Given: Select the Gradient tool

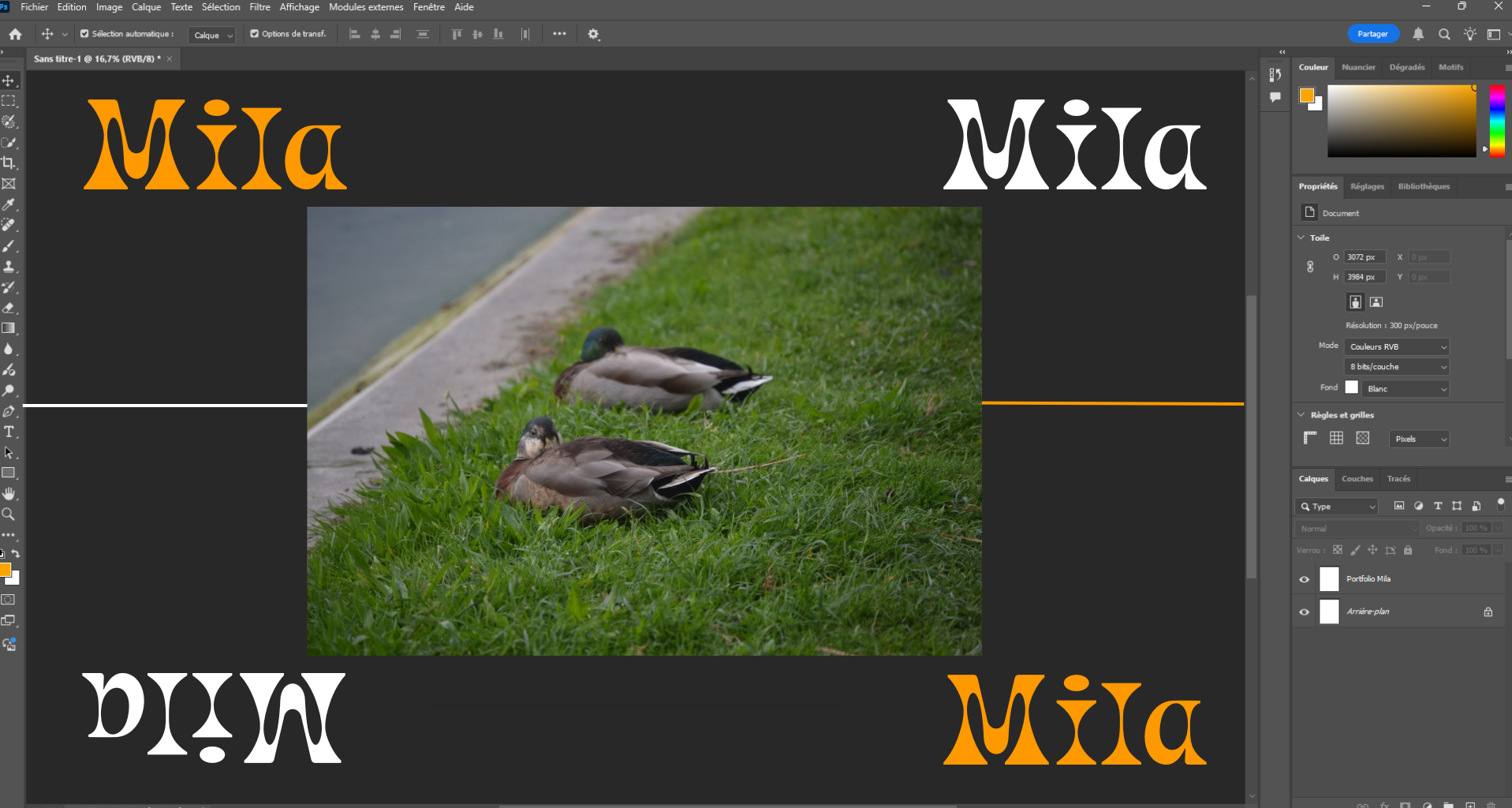Looking at the screenshot, I should point(9,327).
